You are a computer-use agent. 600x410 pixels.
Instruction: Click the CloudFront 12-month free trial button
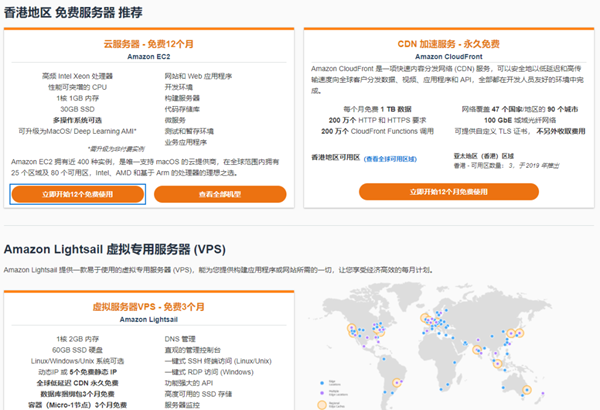[x=448, y=191]
